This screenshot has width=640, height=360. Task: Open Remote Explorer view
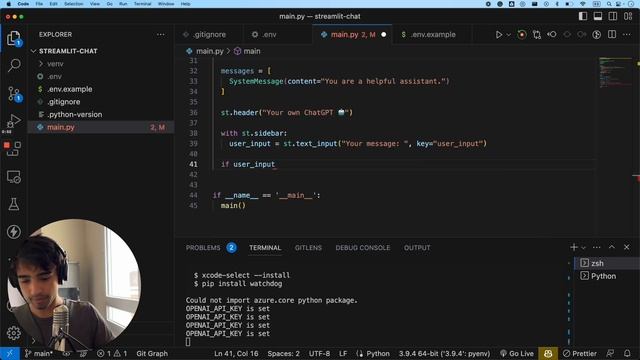13,177
